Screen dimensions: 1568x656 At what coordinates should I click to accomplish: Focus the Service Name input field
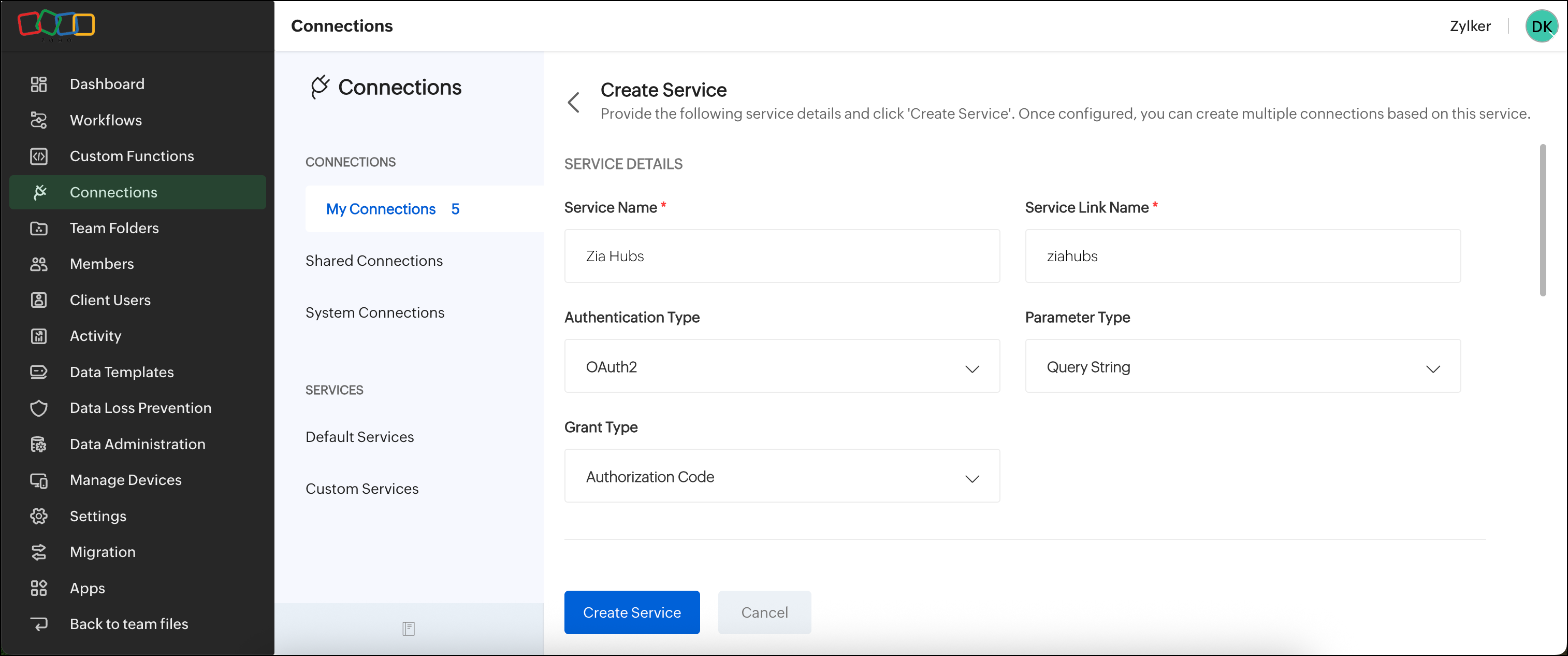pos(781,256)
